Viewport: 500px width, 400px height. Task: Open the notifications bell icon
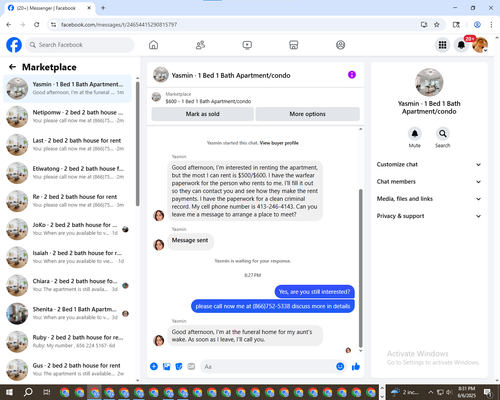click(461, 45)
